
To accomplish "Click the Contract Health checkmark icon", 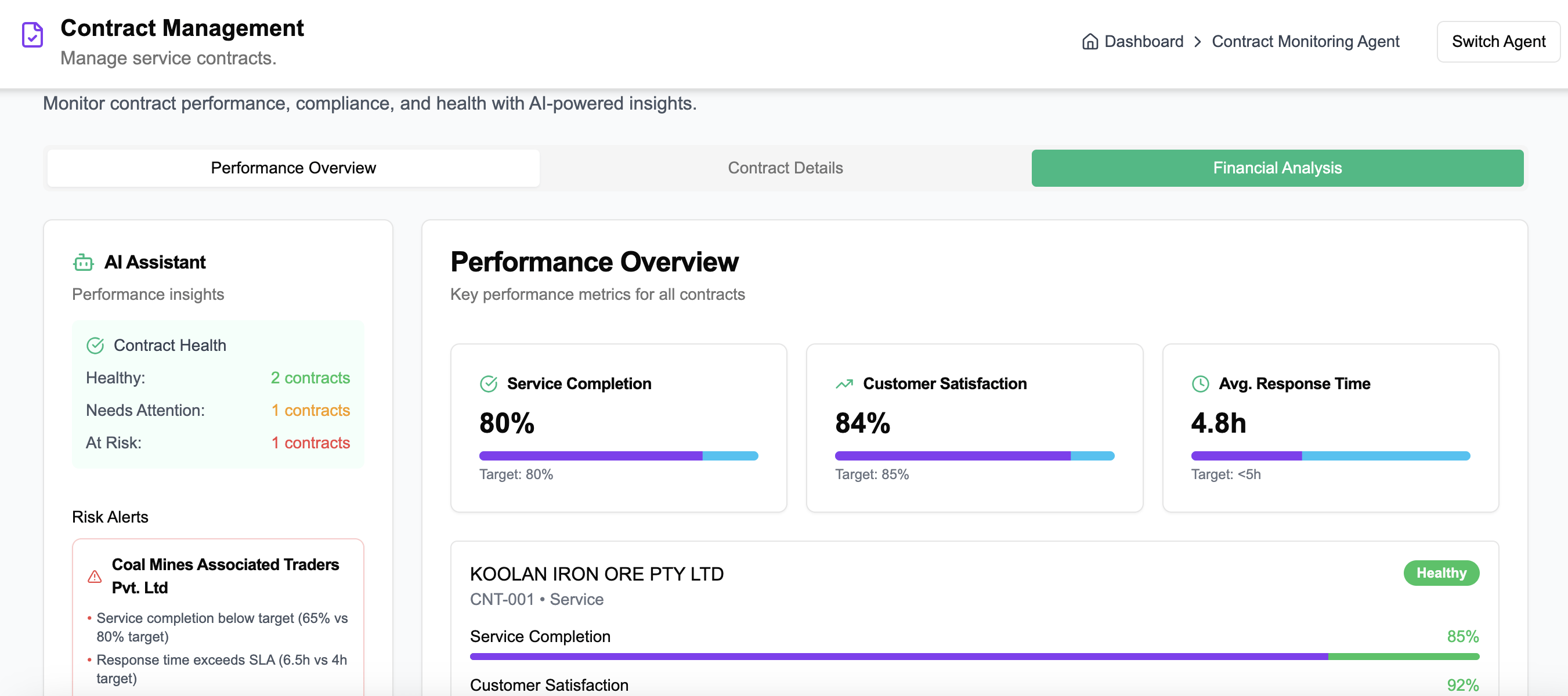I will click(x=95, y=346).
